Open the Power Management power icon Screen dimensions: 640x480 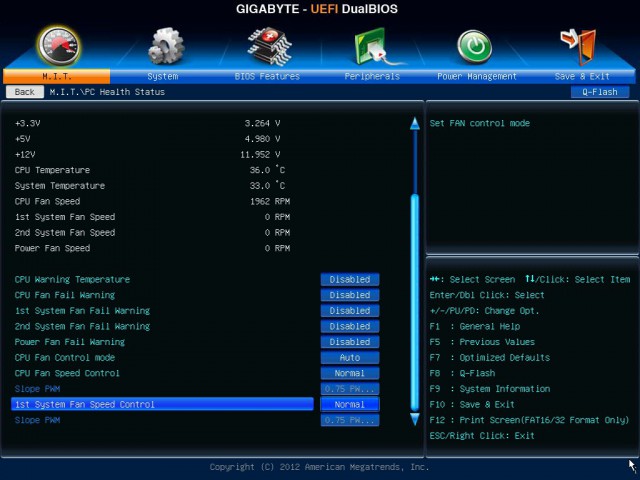(x=475, y=45)
